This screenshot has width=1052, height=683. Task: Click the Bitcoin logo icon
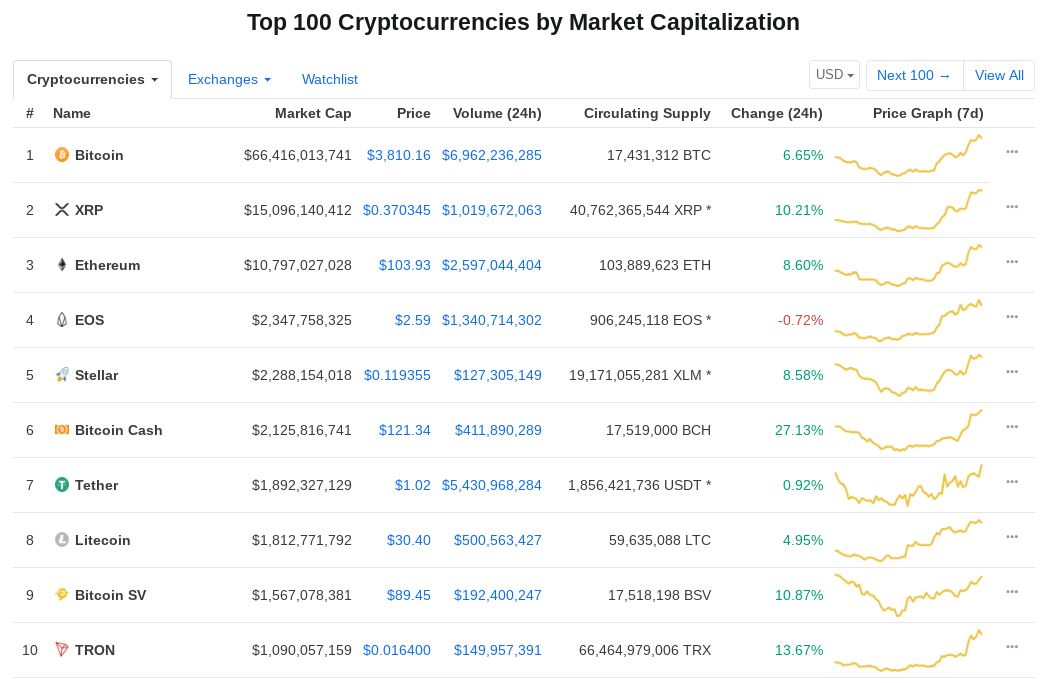point(62,155)
